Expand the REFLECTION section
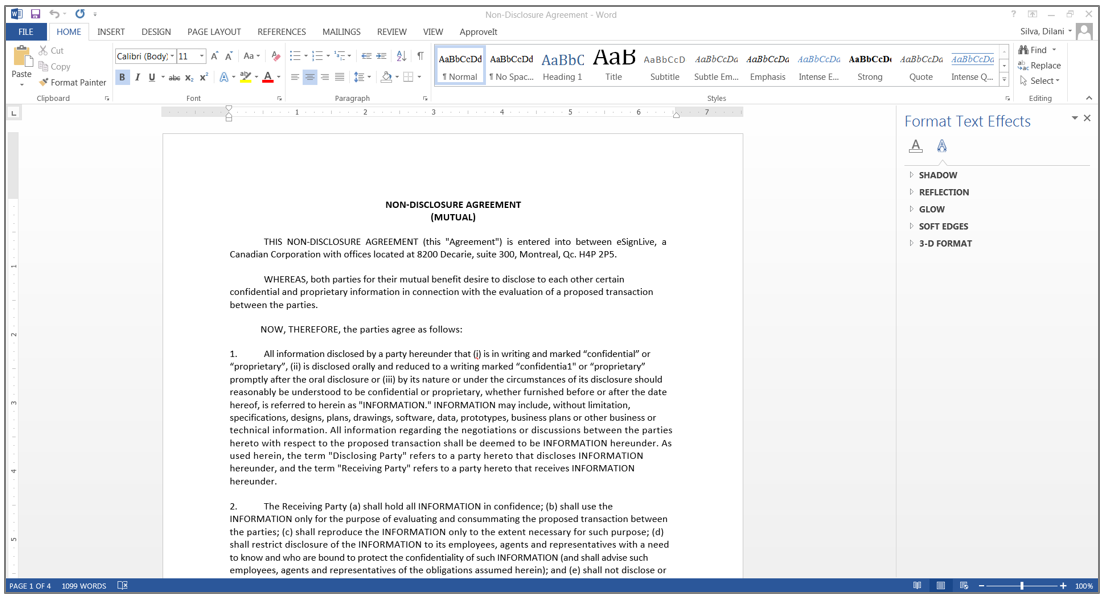1104x599 pixels. (x=943, y=192)
